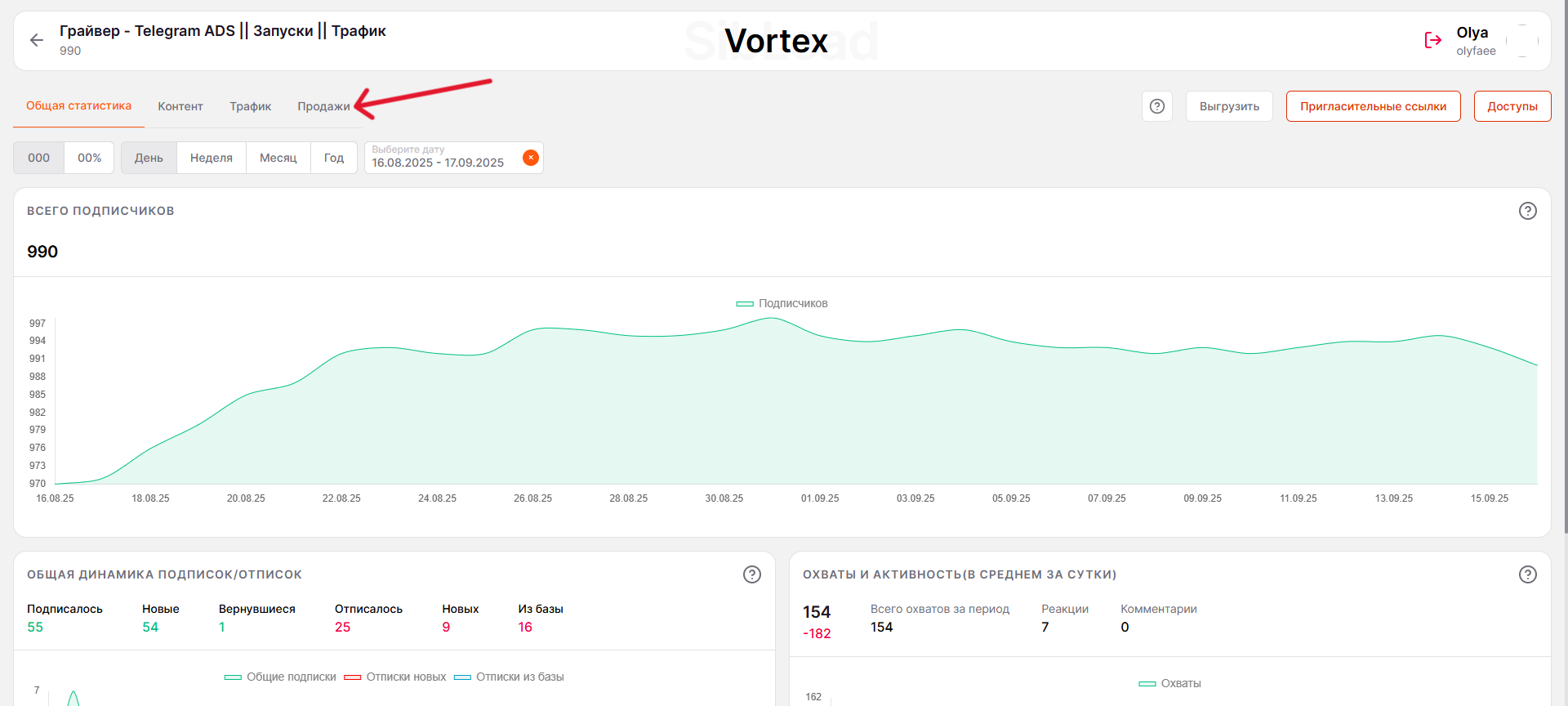Open the date range picker field
Screen dimensions: 1568x706
441,158
